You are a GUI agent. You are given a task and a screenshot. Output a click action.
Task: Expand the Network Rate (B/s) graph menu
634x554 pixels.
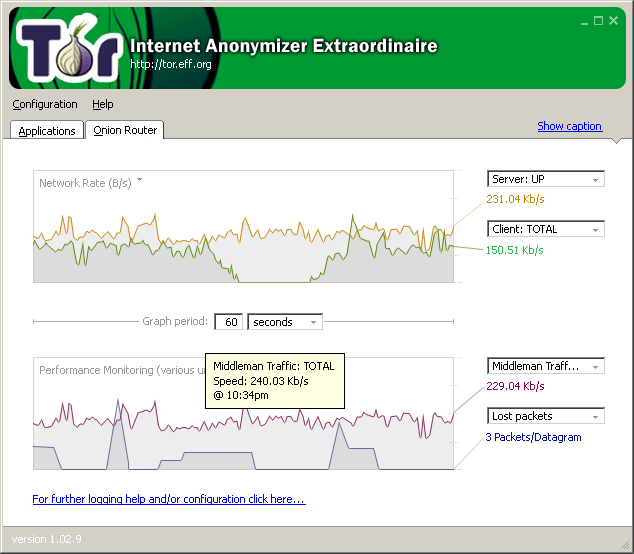pyautogui.click(x=140, y=181)
